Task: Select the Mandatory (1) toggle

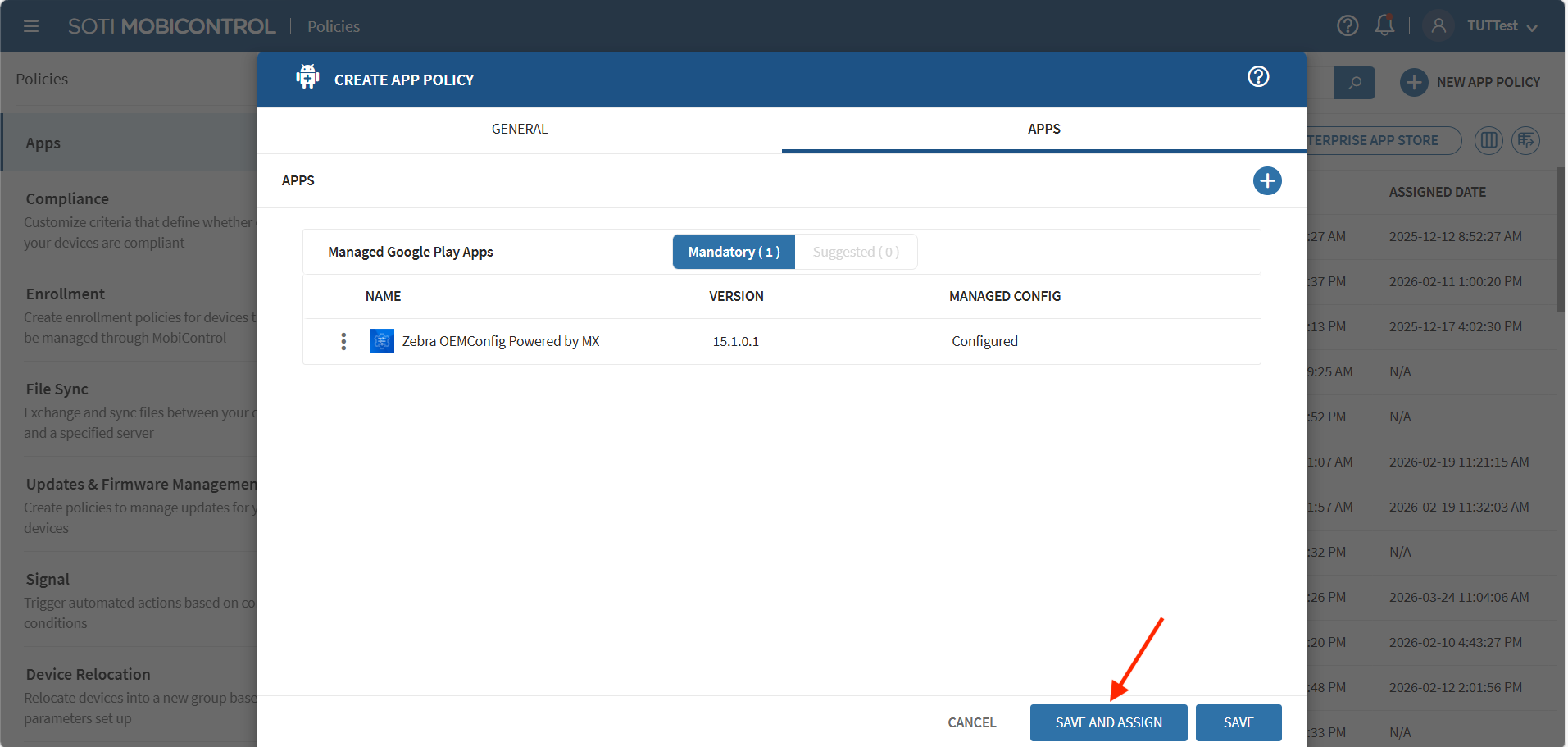Action: (x=734, y=253)
